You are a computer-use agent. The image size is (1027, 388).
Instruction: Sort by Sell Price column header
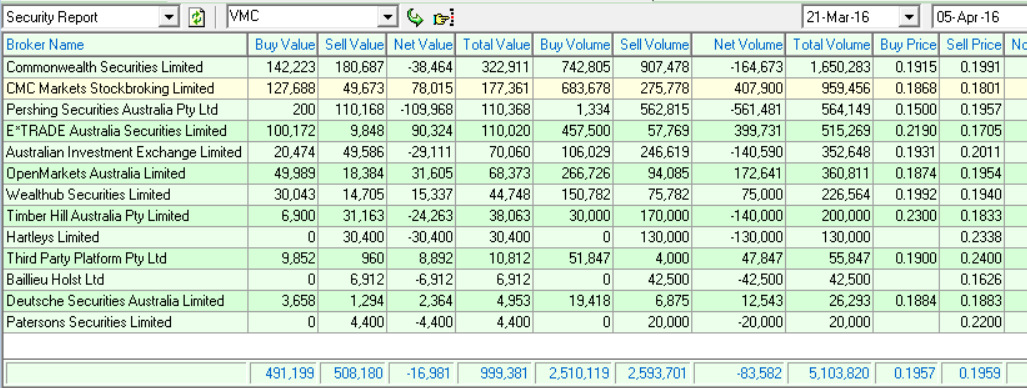pyautogui.click(x=973, y=45)
